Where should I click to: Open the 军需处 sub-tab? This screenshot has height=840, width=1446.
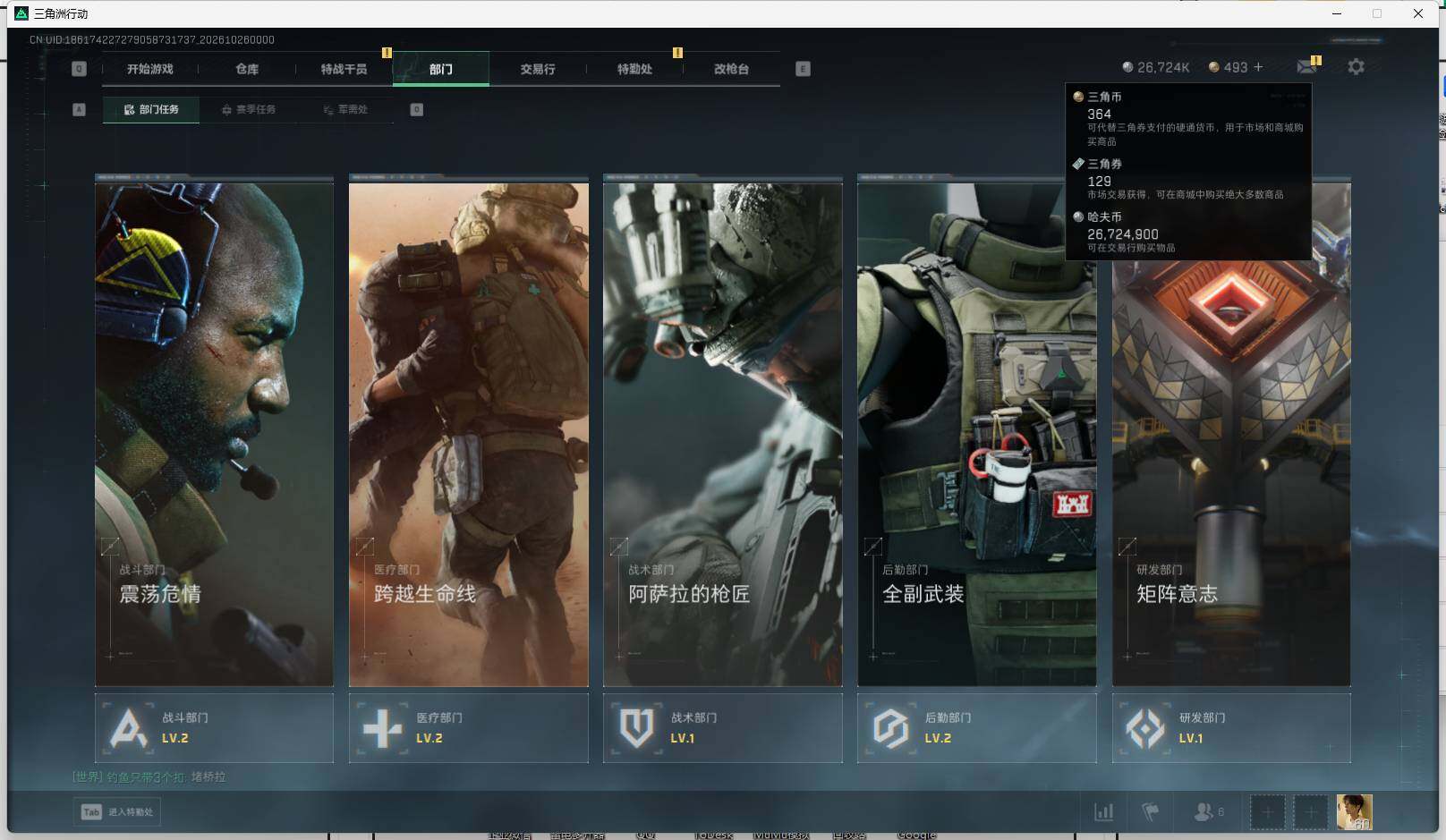pyautogui.click(x=345, y=109)
